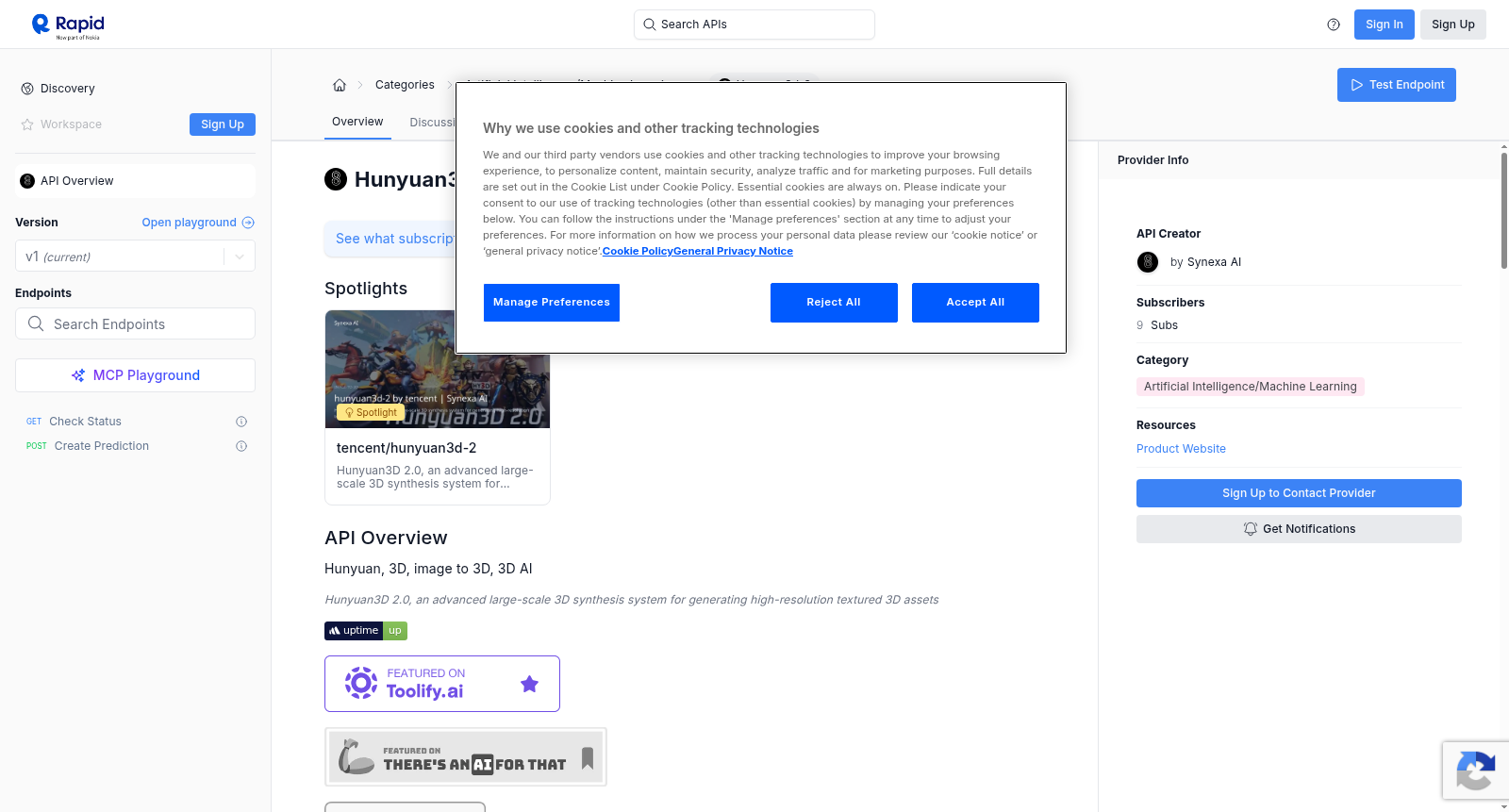
Task: Open the Cookie Policy link
Action: pos(638,251)
